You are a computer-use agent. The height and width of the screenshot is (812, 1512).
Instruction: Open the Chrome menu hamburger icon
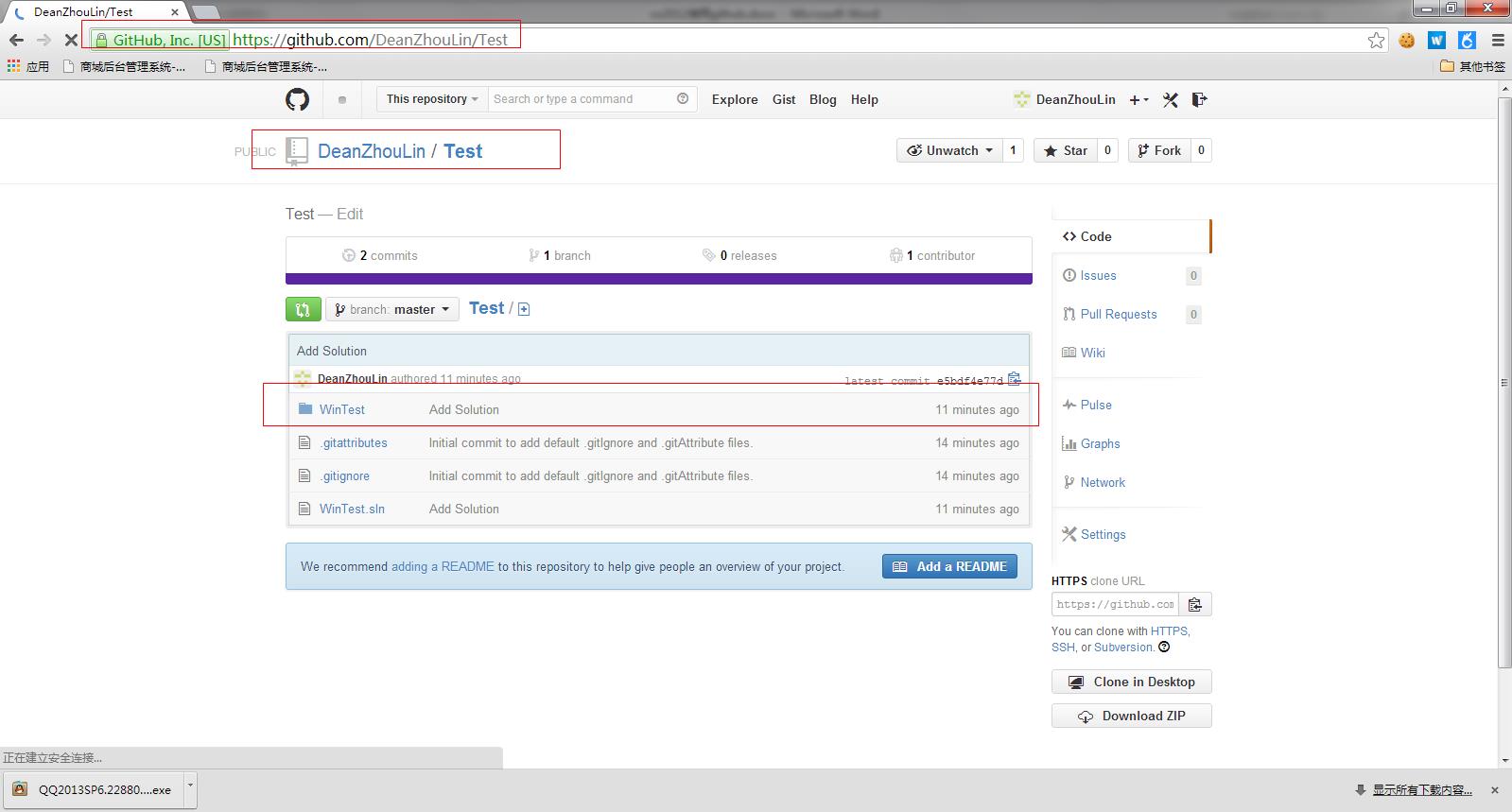tap(1498, 40)
